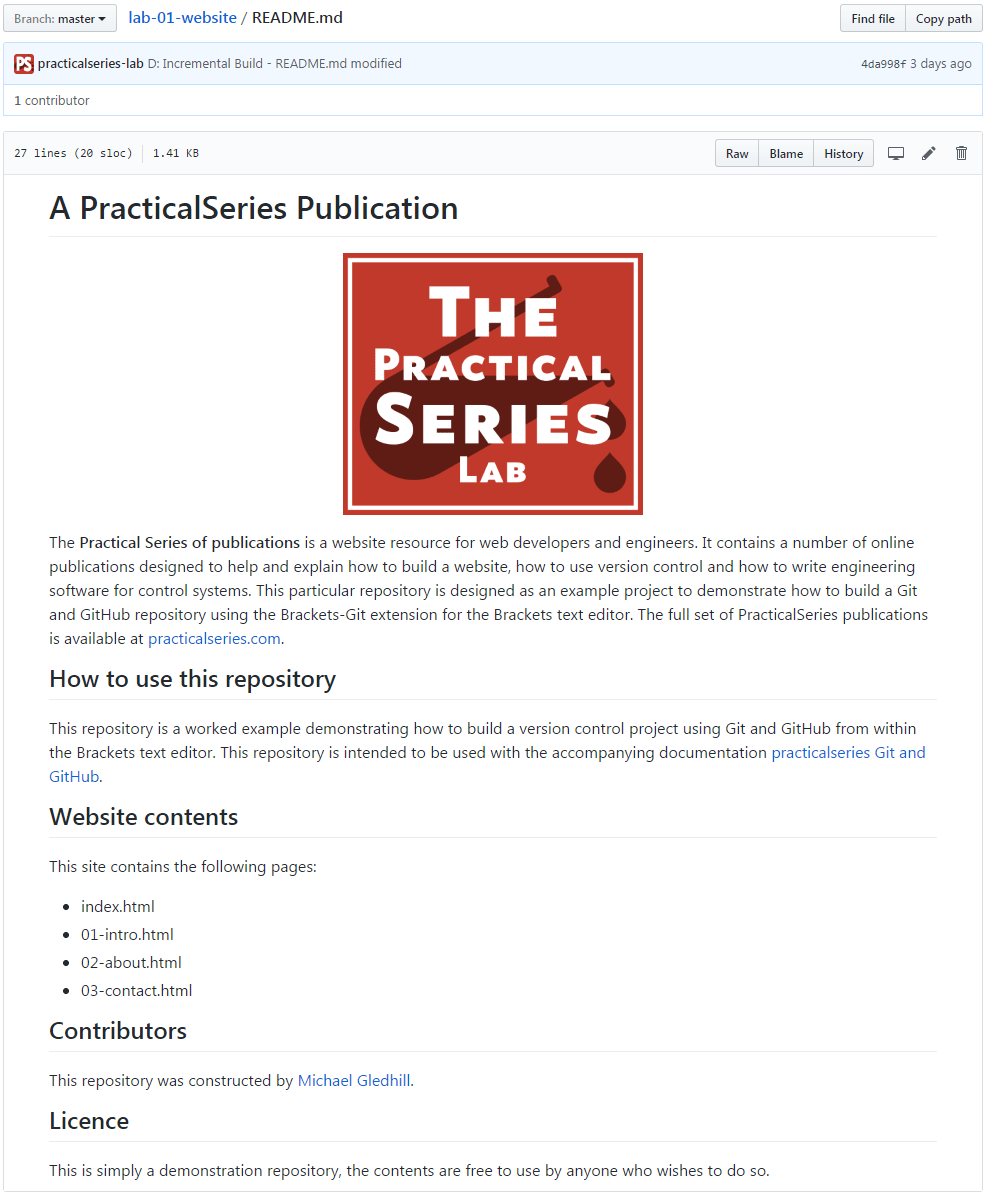The width and height of the screenshot is (990, 1194).
Task: Open the commit message link
Action: pyautogui.click(x=275, y=63)
